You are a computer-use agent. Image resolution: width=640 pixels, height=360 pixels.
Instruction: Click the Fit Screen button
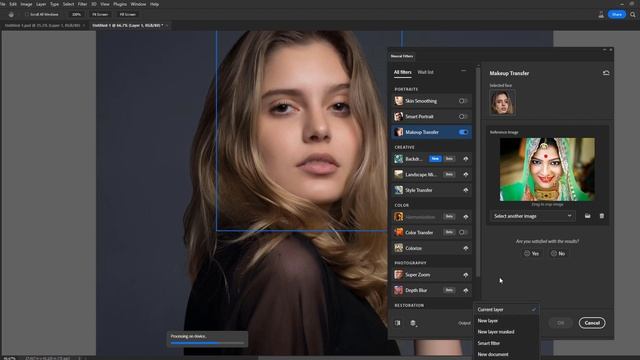click(x=100, y=14)
